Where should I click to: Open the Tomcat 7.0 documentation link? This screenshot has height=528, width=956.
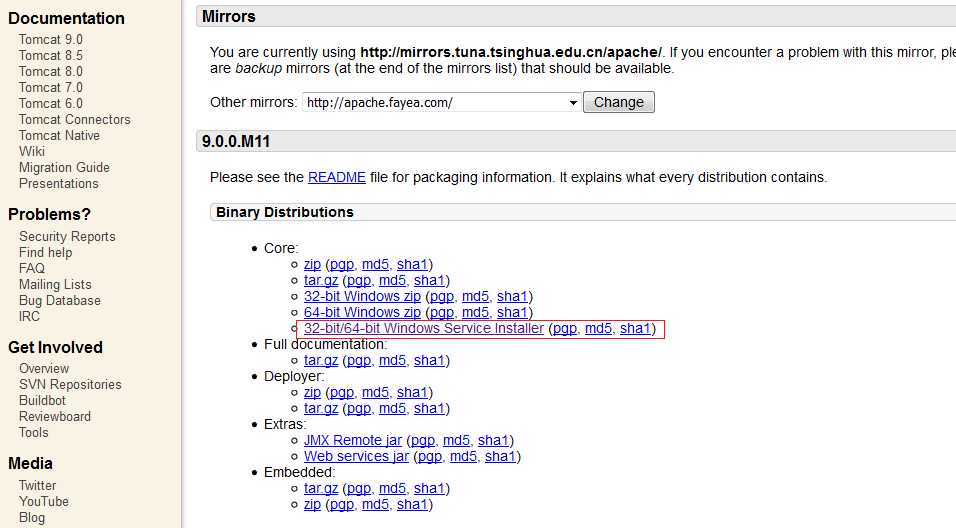pyautogui.click(x=51, y=87)
